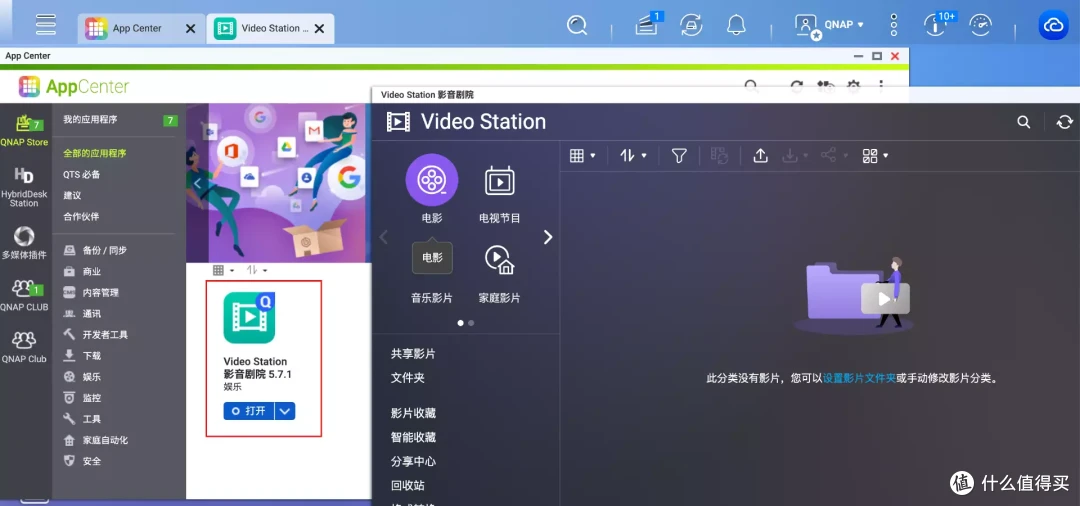Select 通讯 category
Viewport: 1080px width, 506px height.
[x=92, y=314]
